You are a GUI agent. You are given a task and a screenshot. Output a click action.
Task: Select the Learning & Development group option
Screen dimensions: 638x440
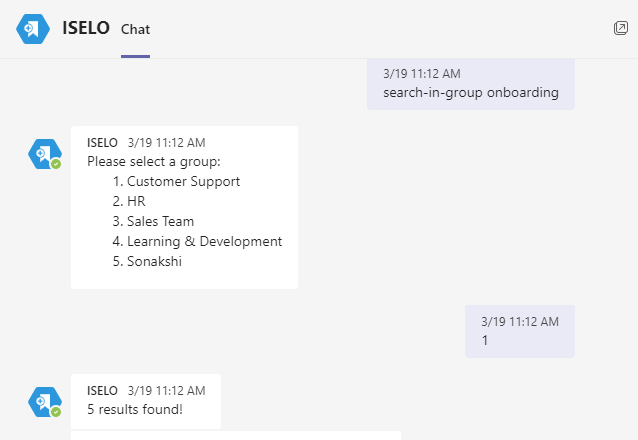click(197, 241)
